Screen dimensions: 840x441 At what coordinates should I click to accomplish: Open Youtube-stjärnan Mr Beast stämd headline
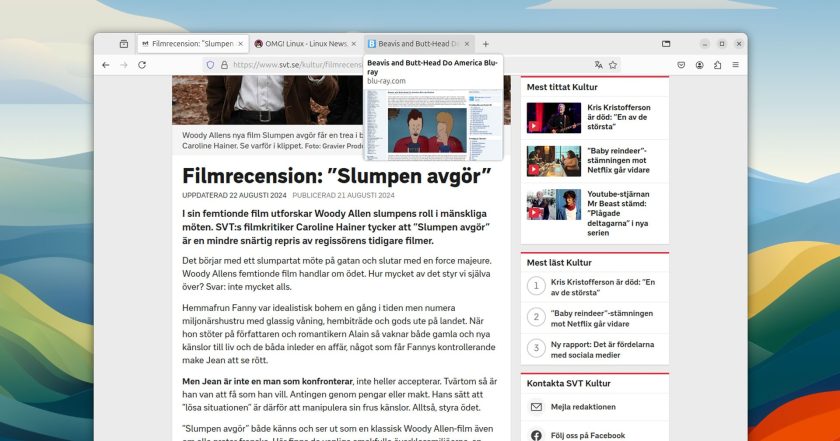coord(618,213)
